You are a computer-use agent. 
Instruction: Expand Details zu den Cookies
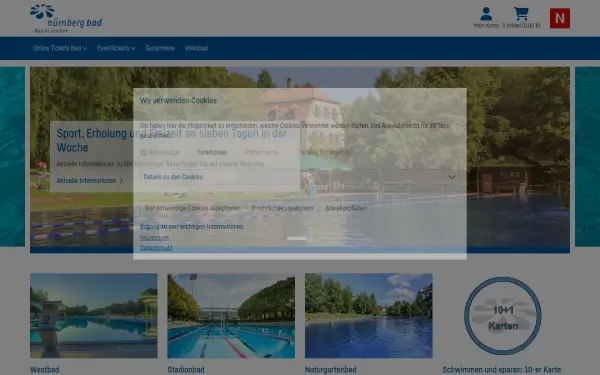[300, 177]
